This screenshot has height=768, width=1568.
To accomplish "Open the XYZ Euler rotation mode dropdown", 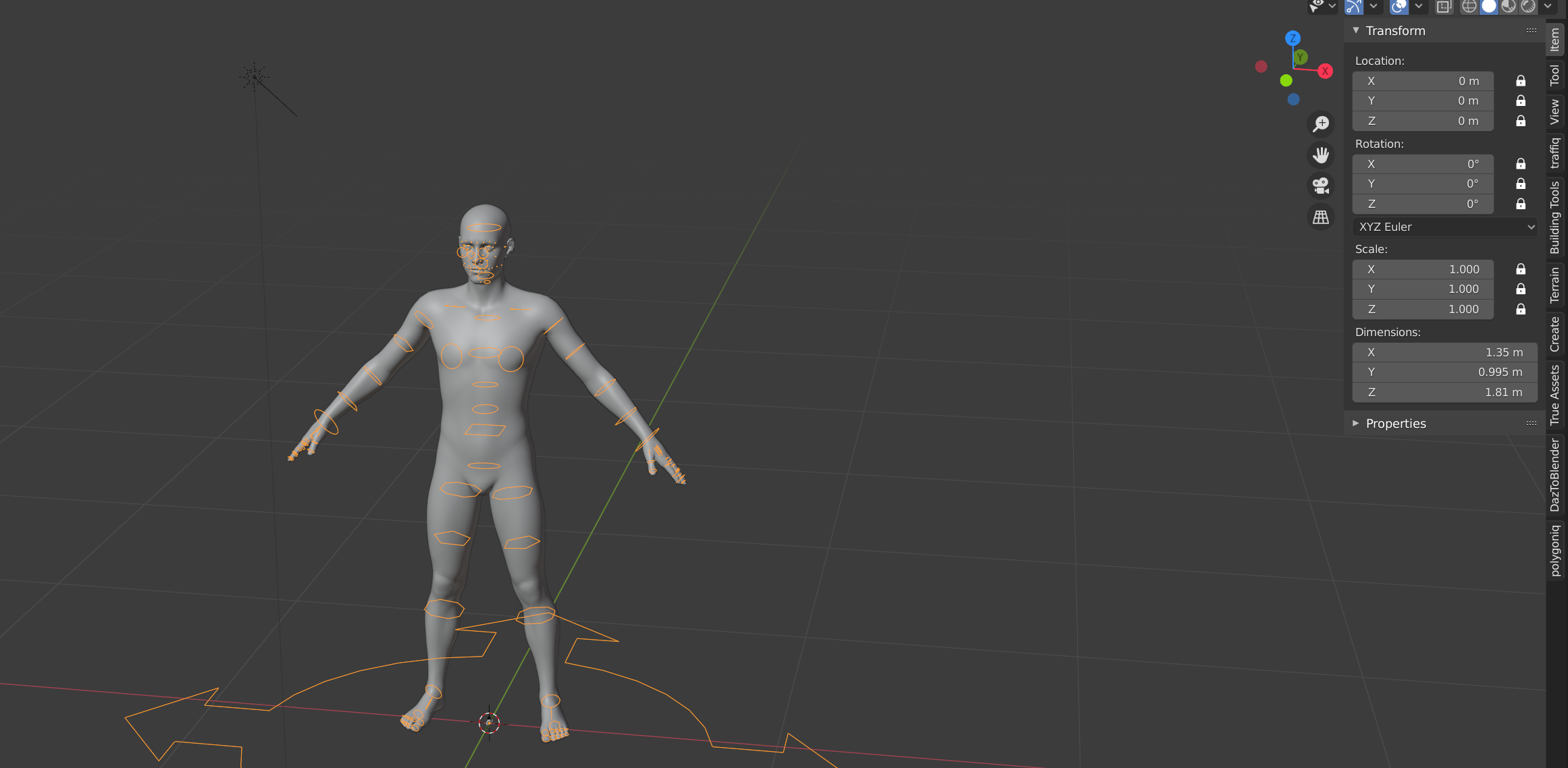I will click(1445, 227).
